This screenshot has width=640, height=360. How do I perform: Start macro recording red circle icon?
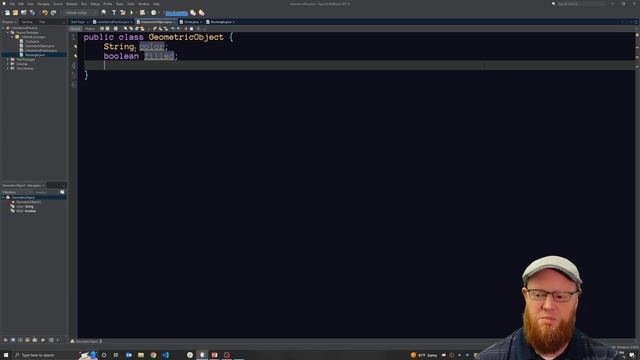click(x=186, y=29)
